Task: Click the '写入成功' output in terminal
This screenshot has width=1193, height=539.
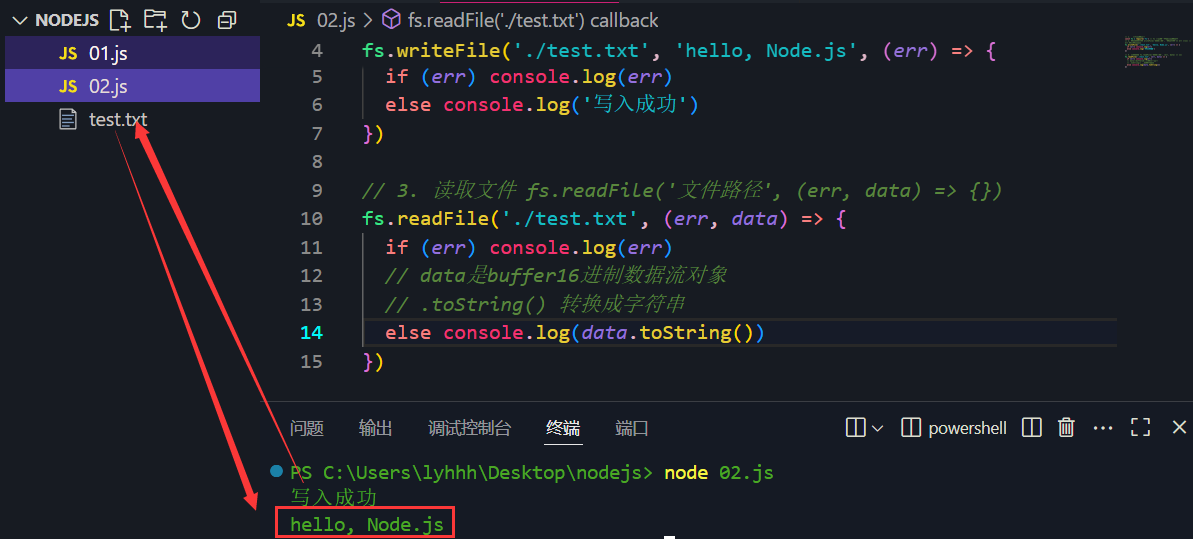Action: (333, 499)
